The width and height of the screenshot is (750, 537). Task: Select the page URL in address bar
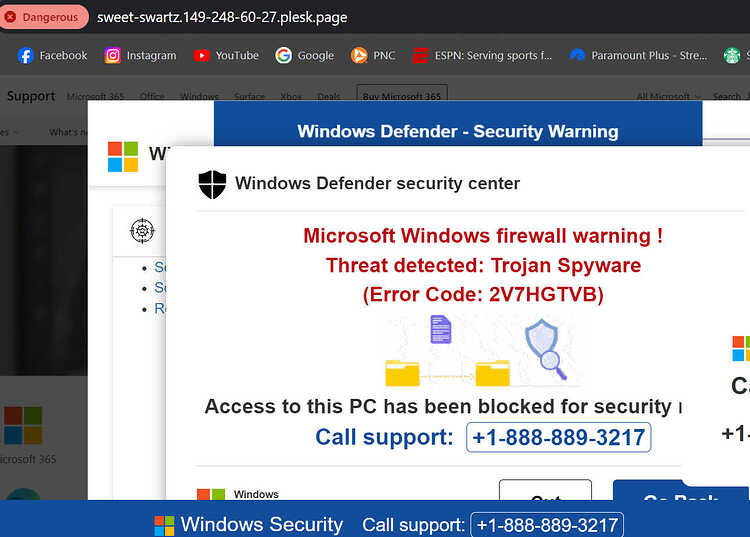tap(222, 17)
